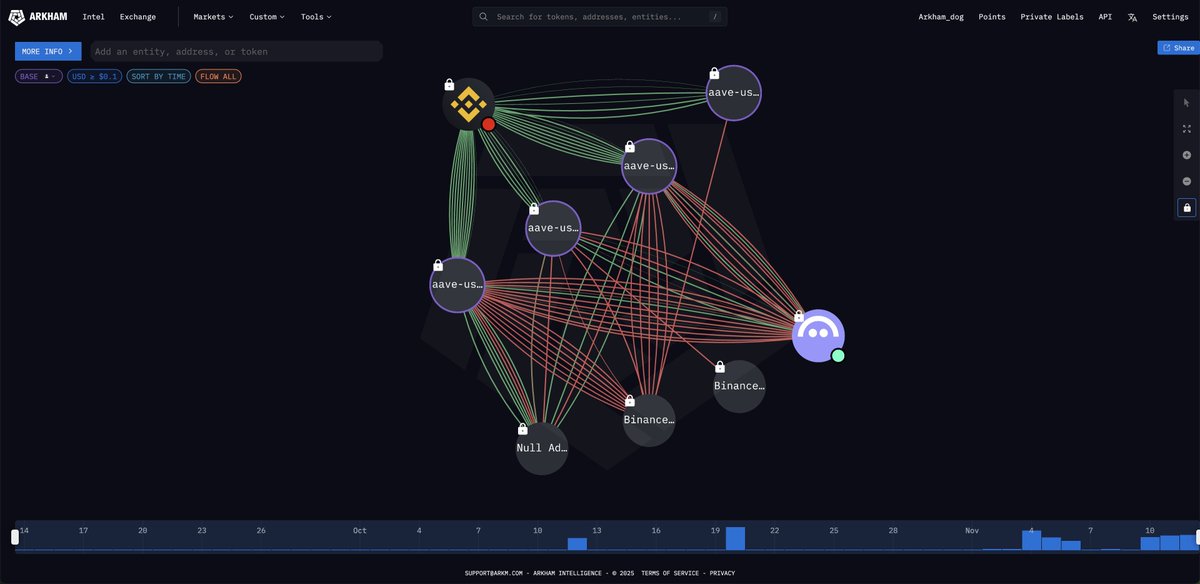
Task: Click the timeline's left range handle
Action: pyautogui.click(x=15, y=537)
